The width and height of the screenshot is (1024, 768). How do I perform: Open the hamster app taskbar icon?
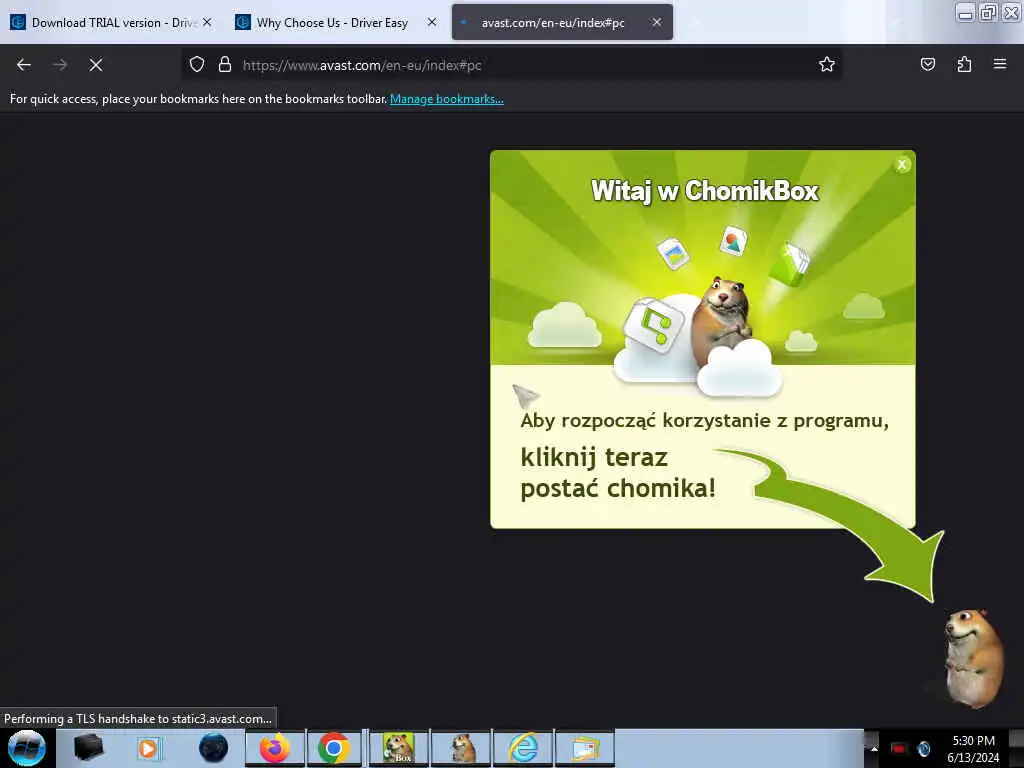461,748
